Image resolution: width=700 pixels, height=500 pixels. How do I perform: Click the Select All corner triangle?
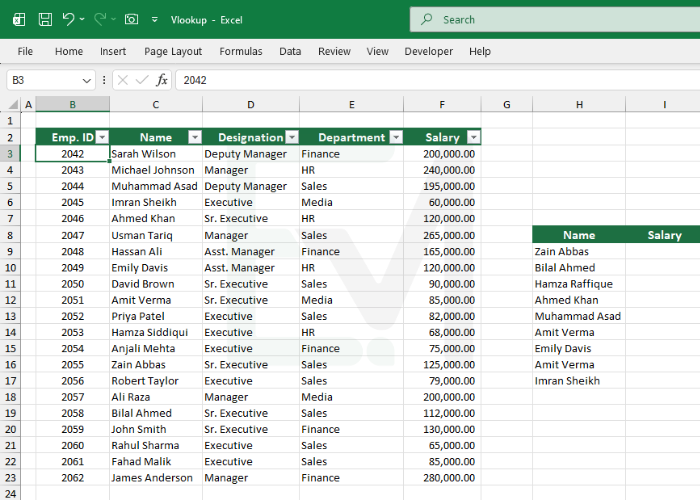[13, 105]
